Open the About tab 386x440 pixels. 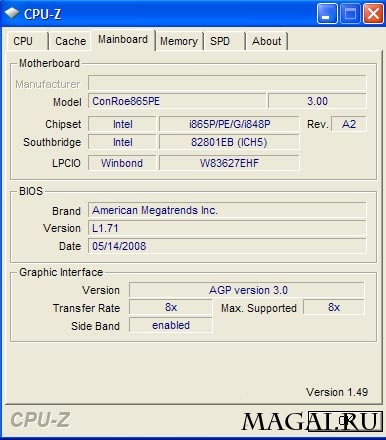click(x=266, y=41)
